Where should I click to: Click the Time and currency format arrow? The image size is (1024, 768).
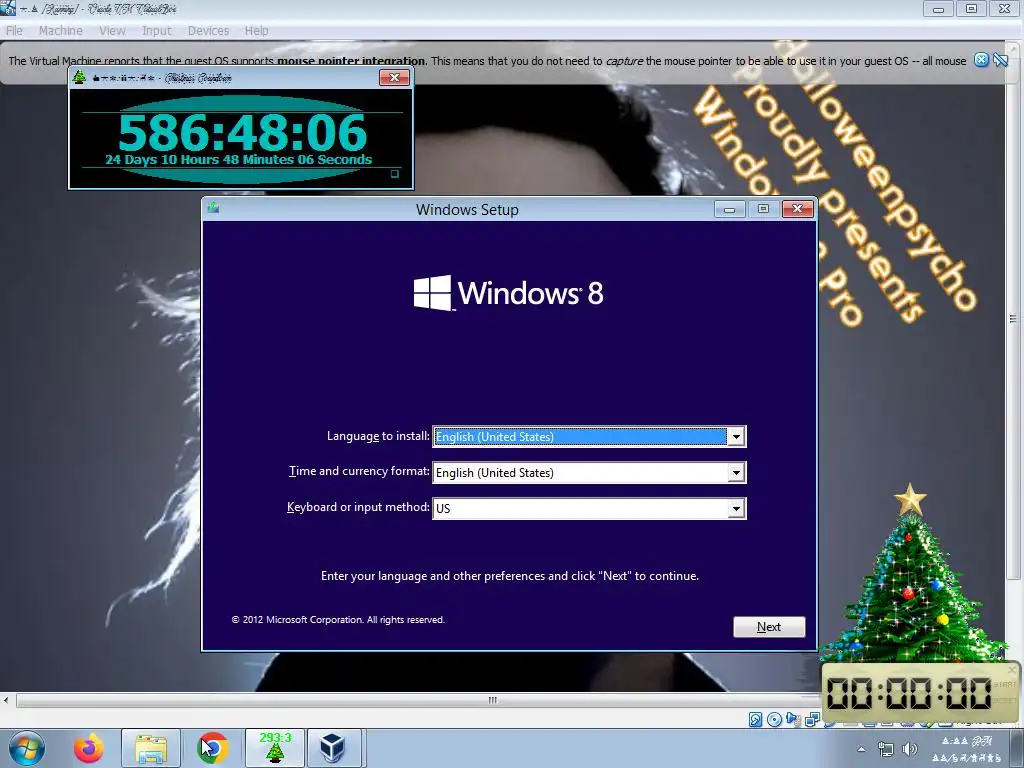(736, 472)
